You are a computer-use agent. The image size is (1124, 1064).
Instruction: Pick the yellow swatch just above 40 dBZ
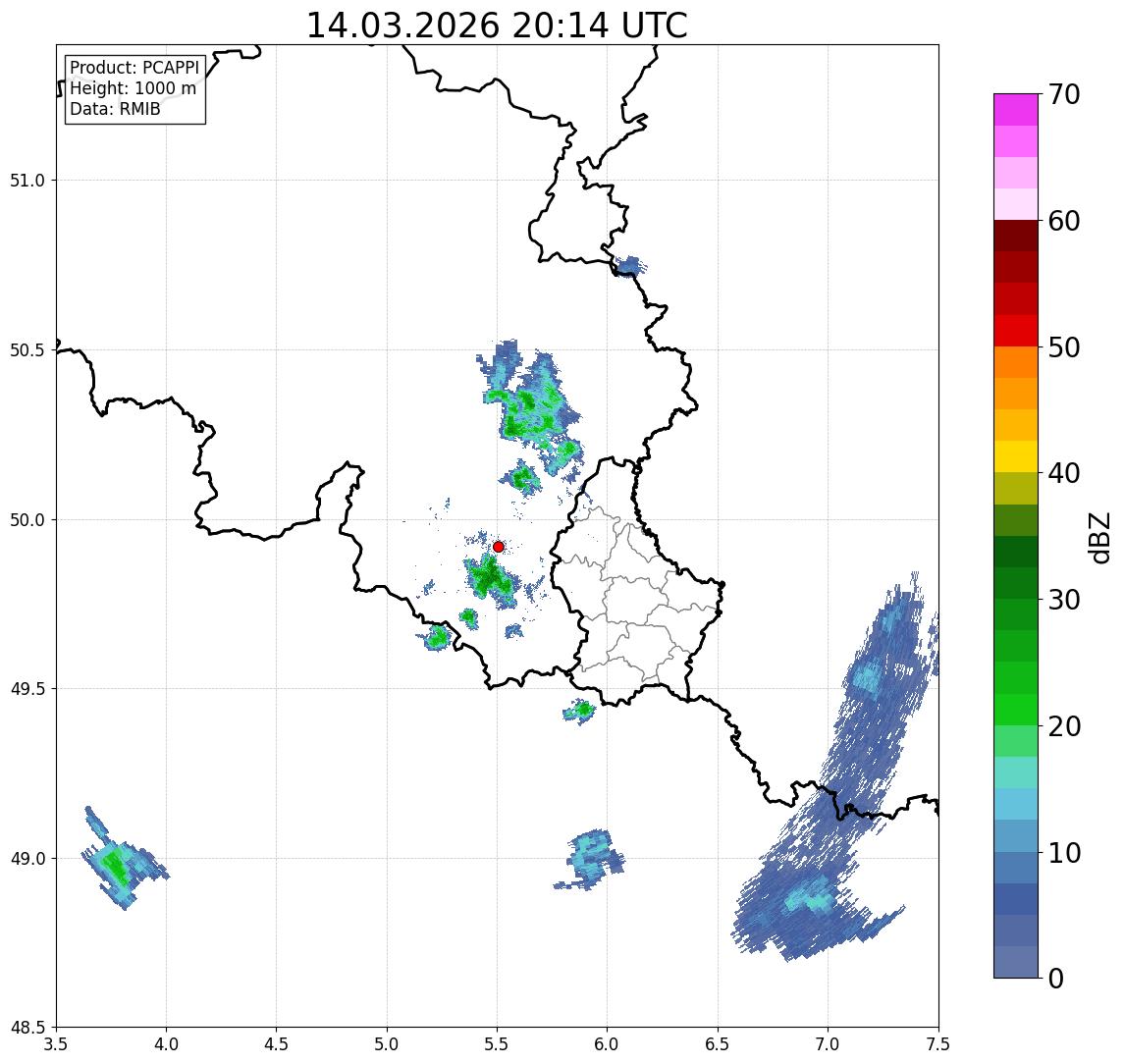pyautogui.click(x=1016, y=456)
